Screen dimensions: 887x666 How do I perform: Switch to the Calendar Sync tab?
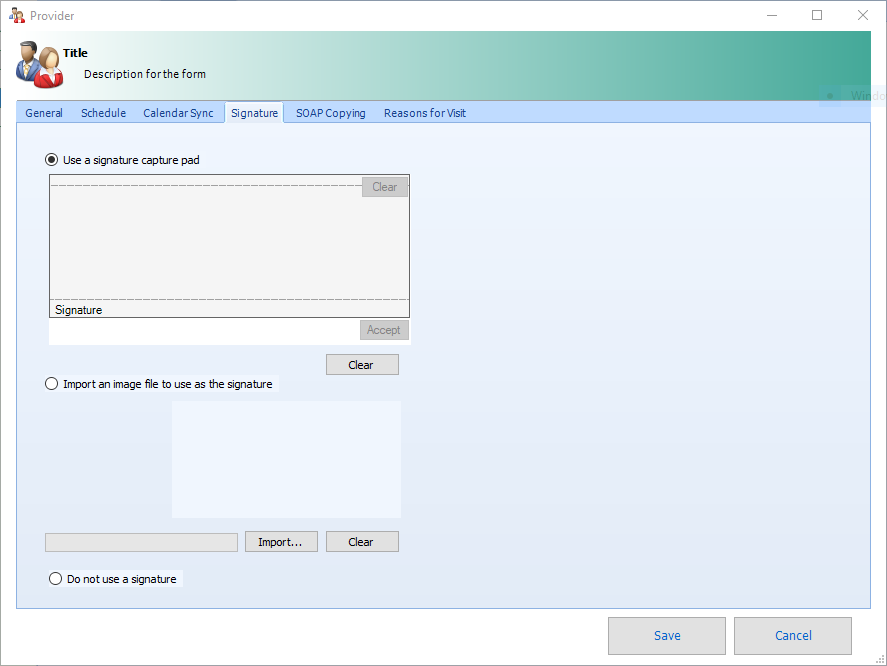point(178,113)
